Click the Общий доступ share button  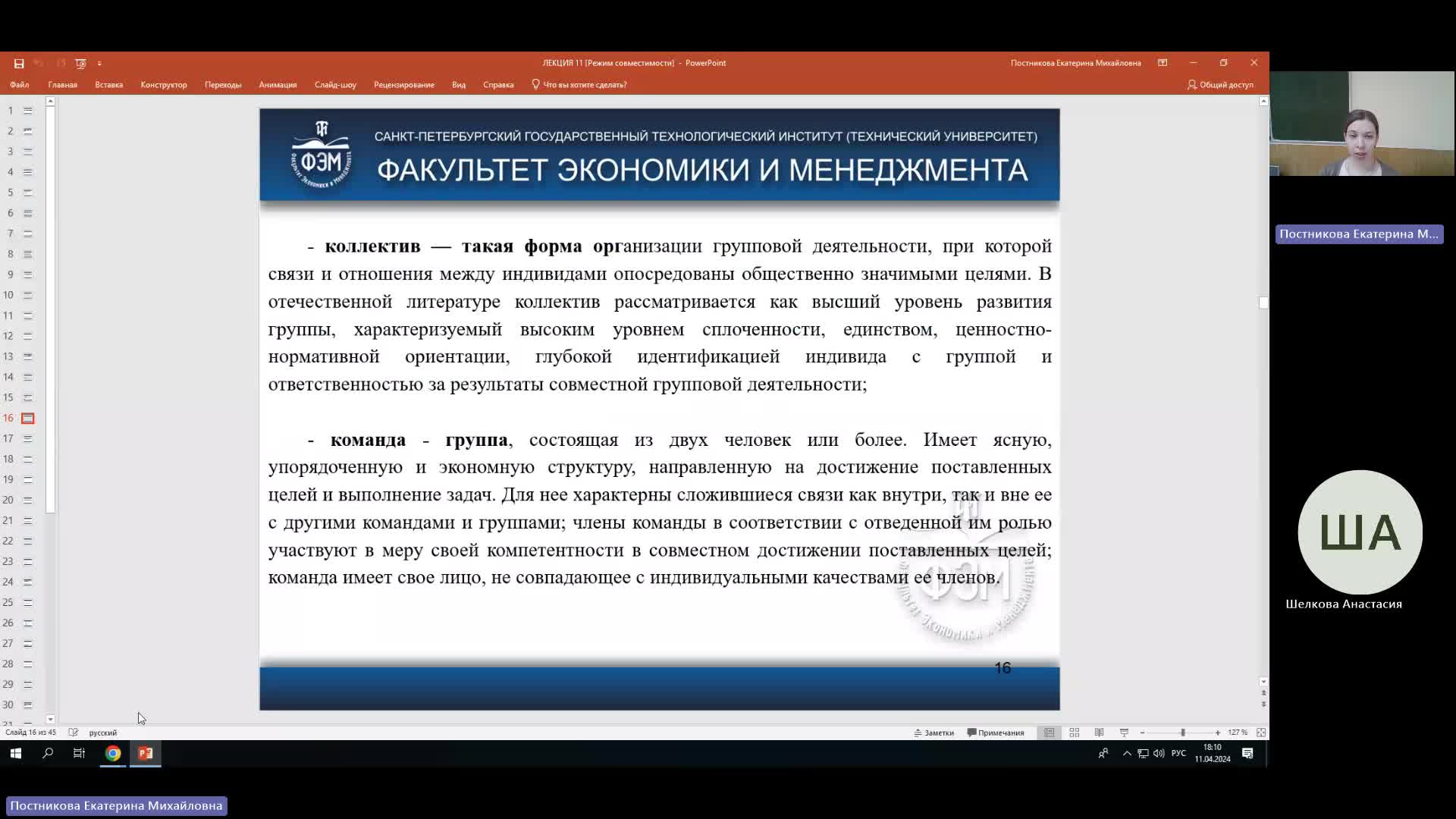point(1220,85)
